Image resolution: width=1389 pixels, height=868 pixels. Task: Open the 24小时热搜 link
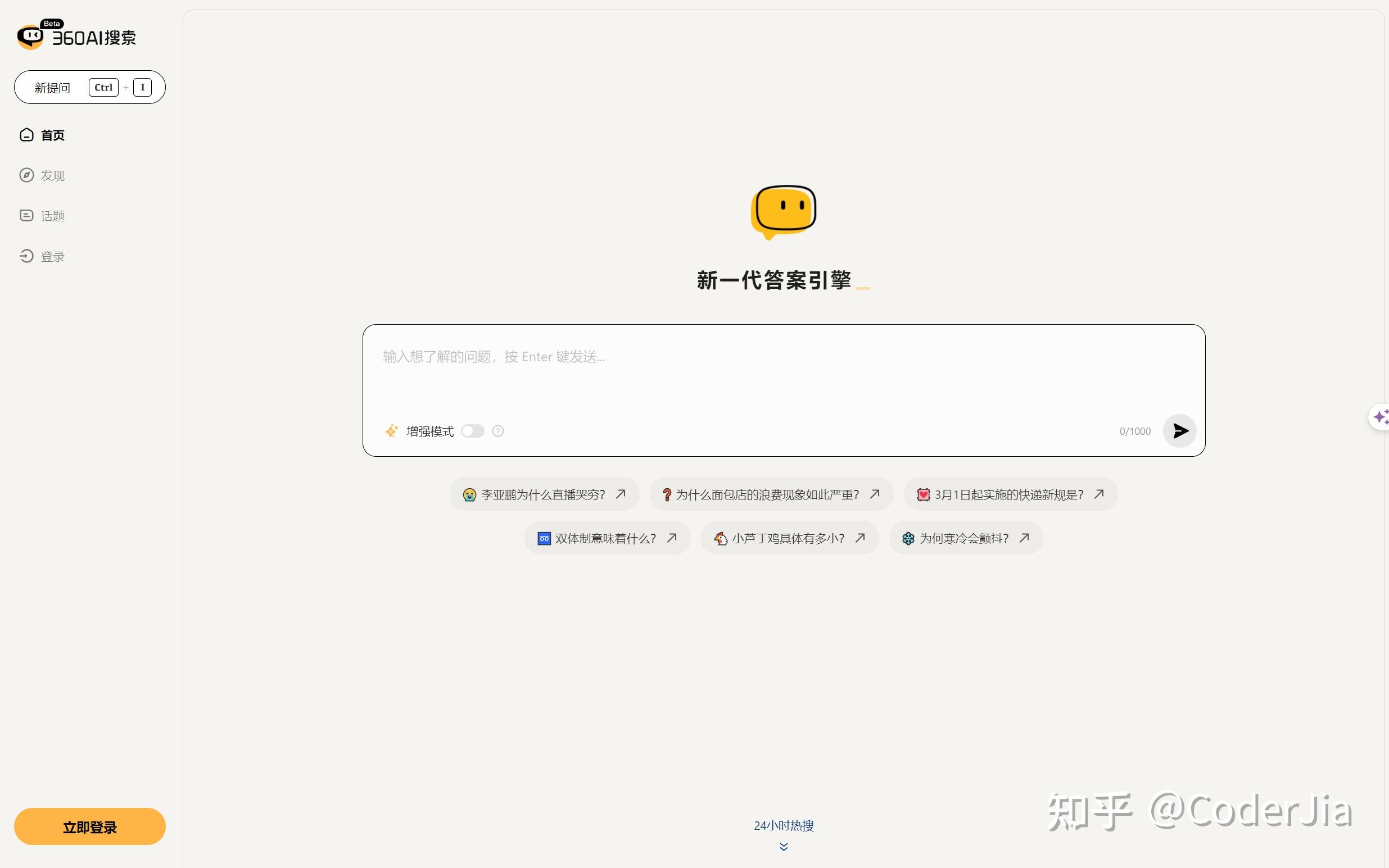782,825
